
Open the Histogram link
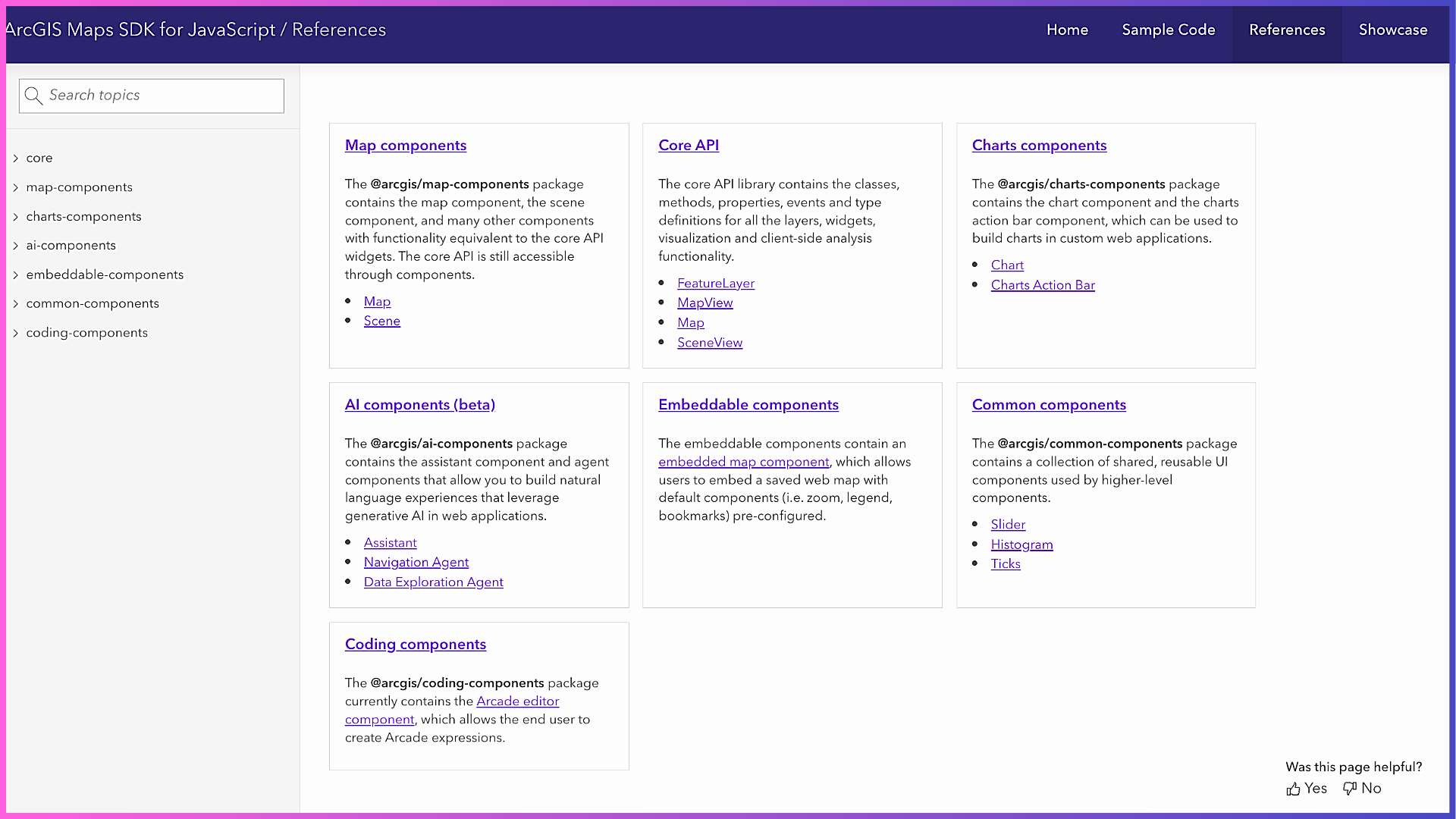click(x=1021, y=544)
